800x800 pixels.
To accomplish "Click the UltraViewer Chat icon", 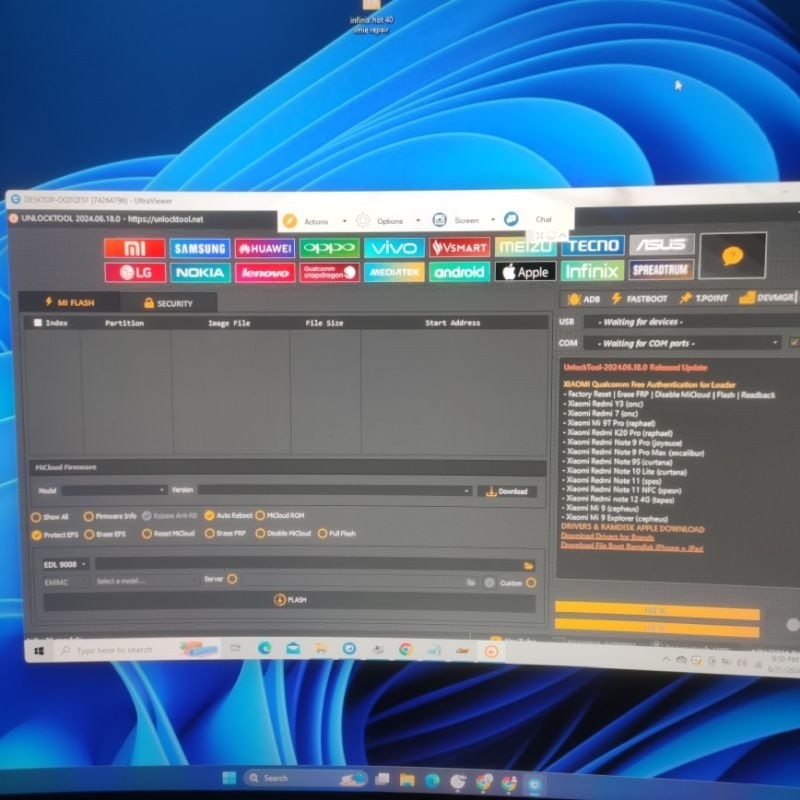I will 511,219.
